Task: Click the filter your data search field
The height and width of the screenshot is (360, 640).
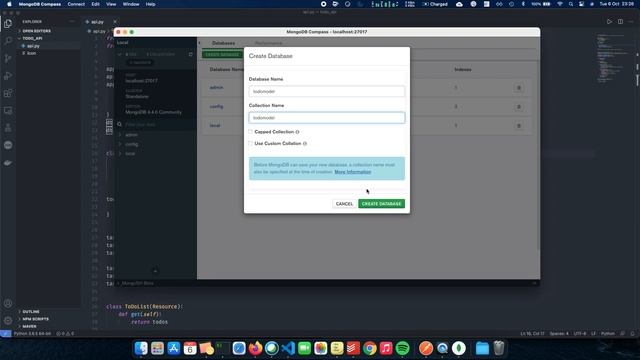Action: pyautogui.click(x=157, y=124)
